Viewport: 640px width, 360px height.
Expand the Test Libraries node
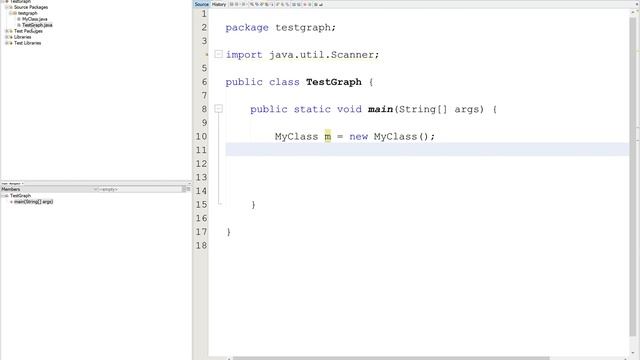coord(7,43)
